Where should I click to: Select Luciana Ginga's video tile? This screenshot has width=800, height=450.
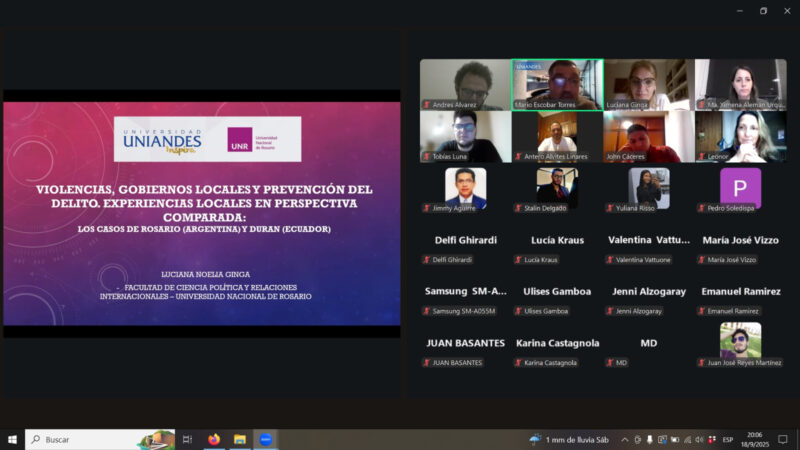point(649,84)
